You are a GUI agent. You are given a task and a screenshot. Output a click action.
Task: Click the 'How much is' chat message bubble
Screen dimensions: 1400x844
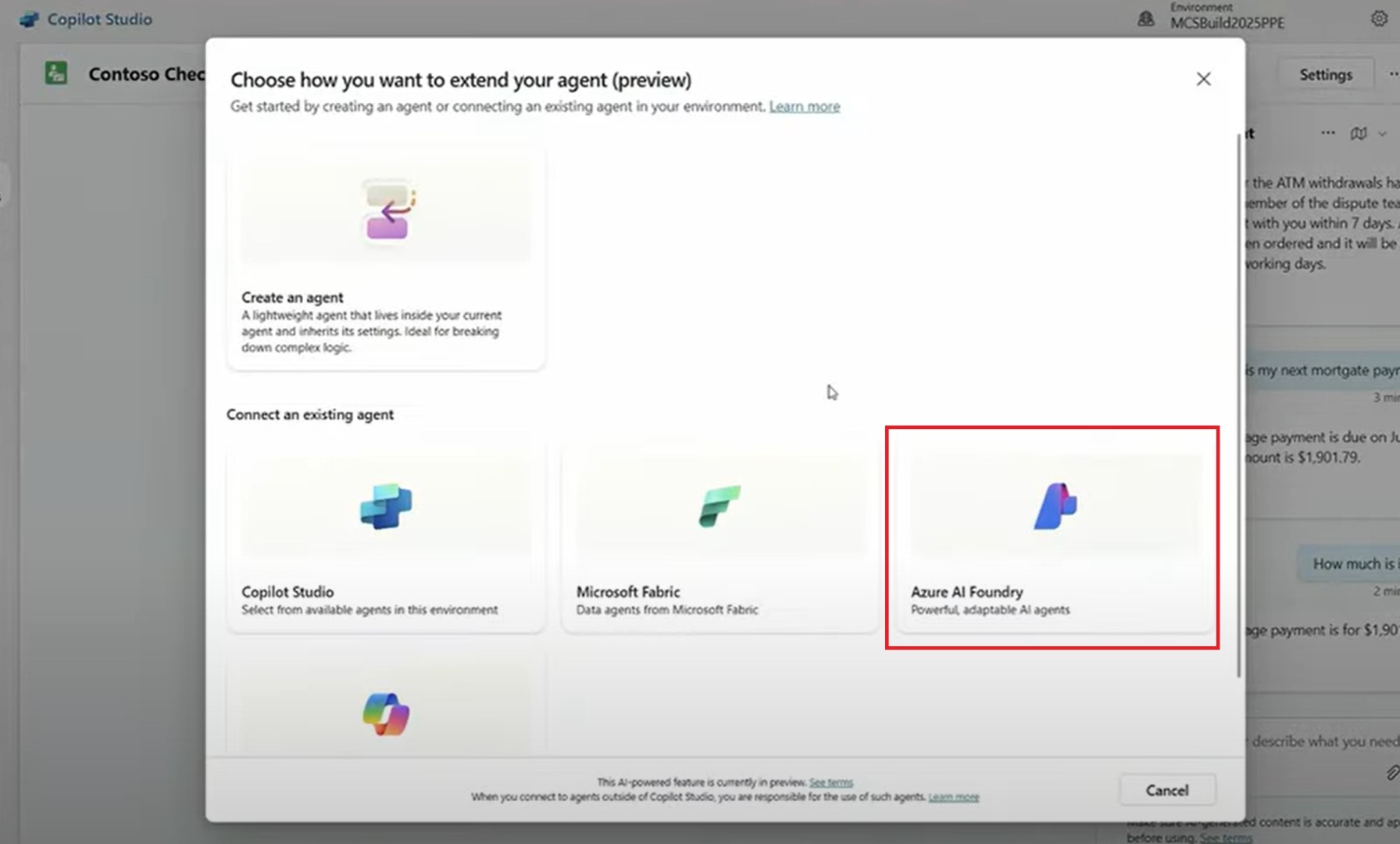[1348, 564]
